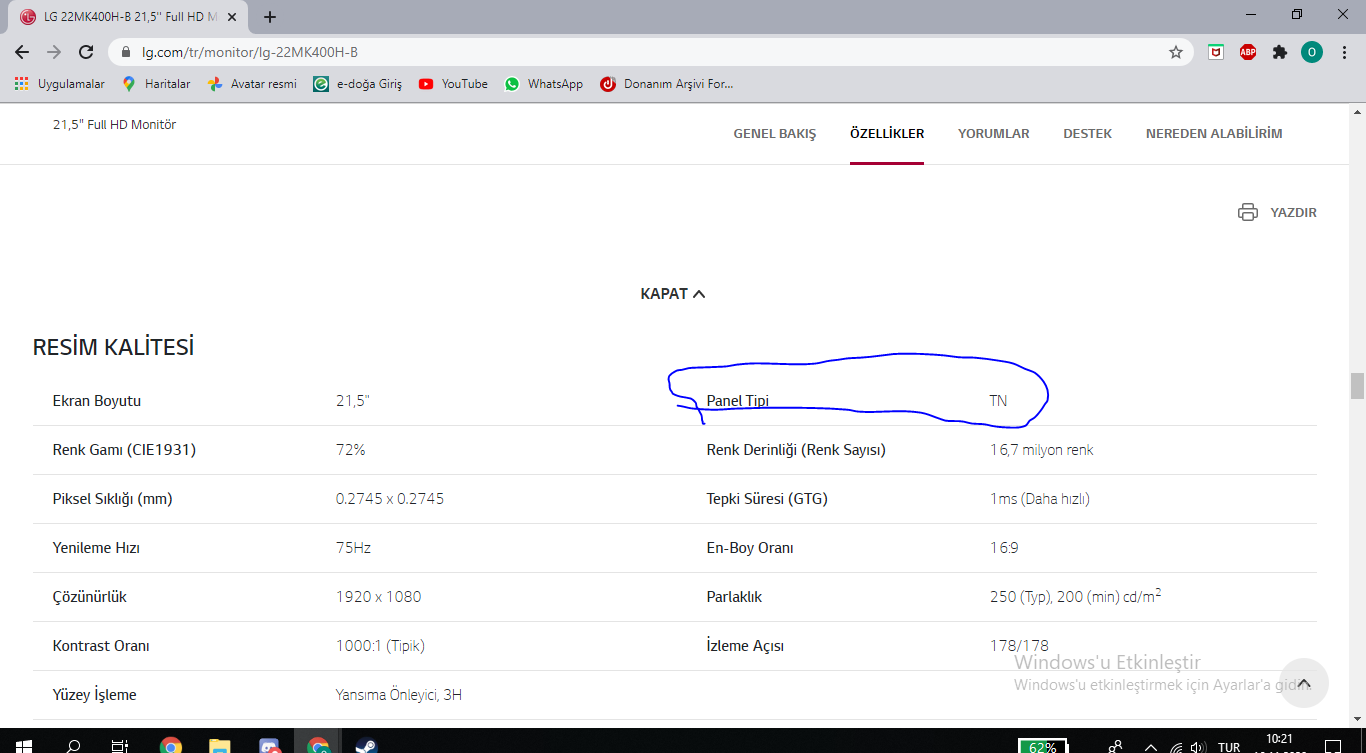Bookmark this page with the star icon
The image size is (1366, 753).
click(1176, 52)
